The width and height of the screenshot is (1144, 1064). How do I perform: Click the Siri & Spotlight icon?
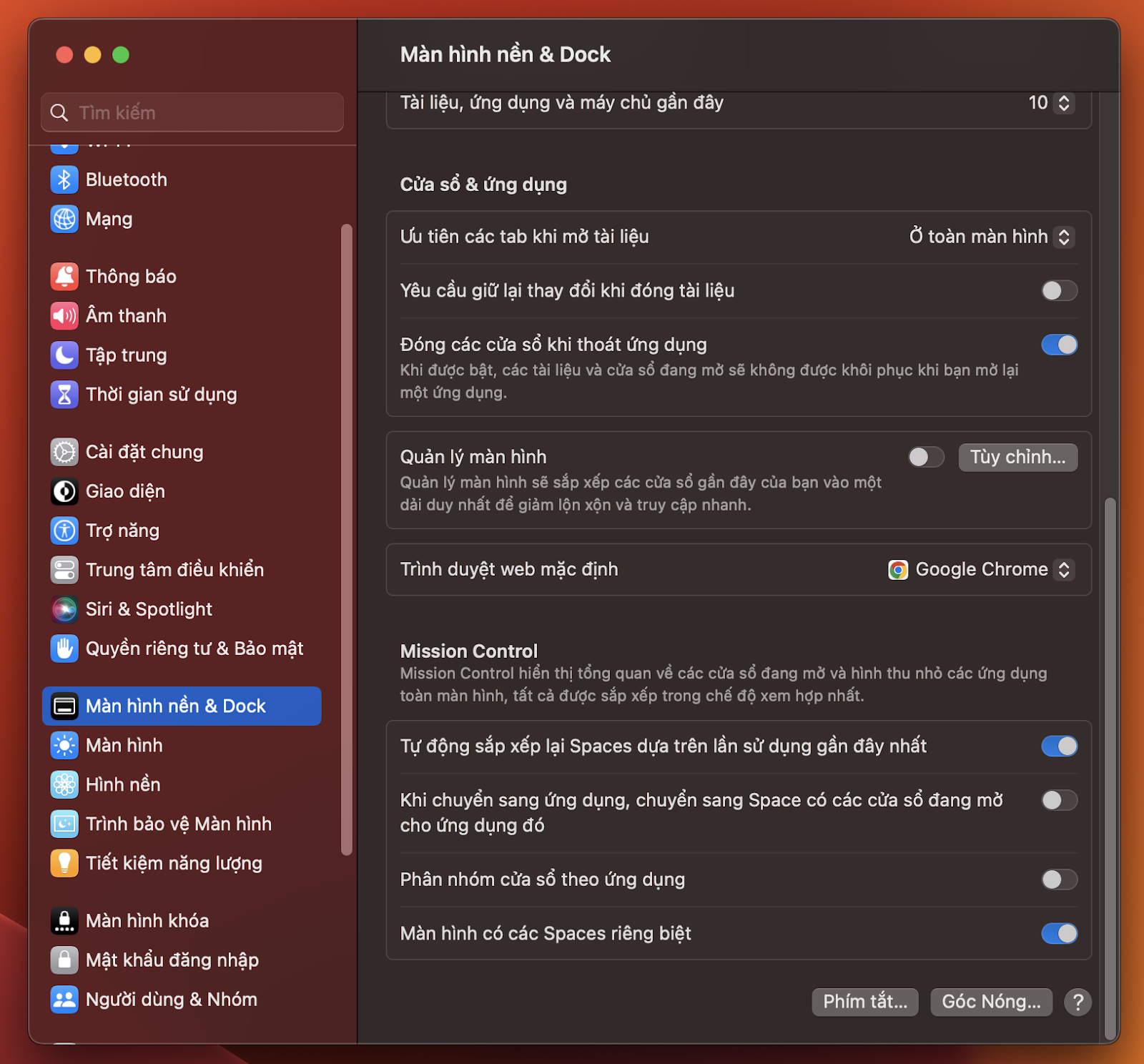[64, 609]
